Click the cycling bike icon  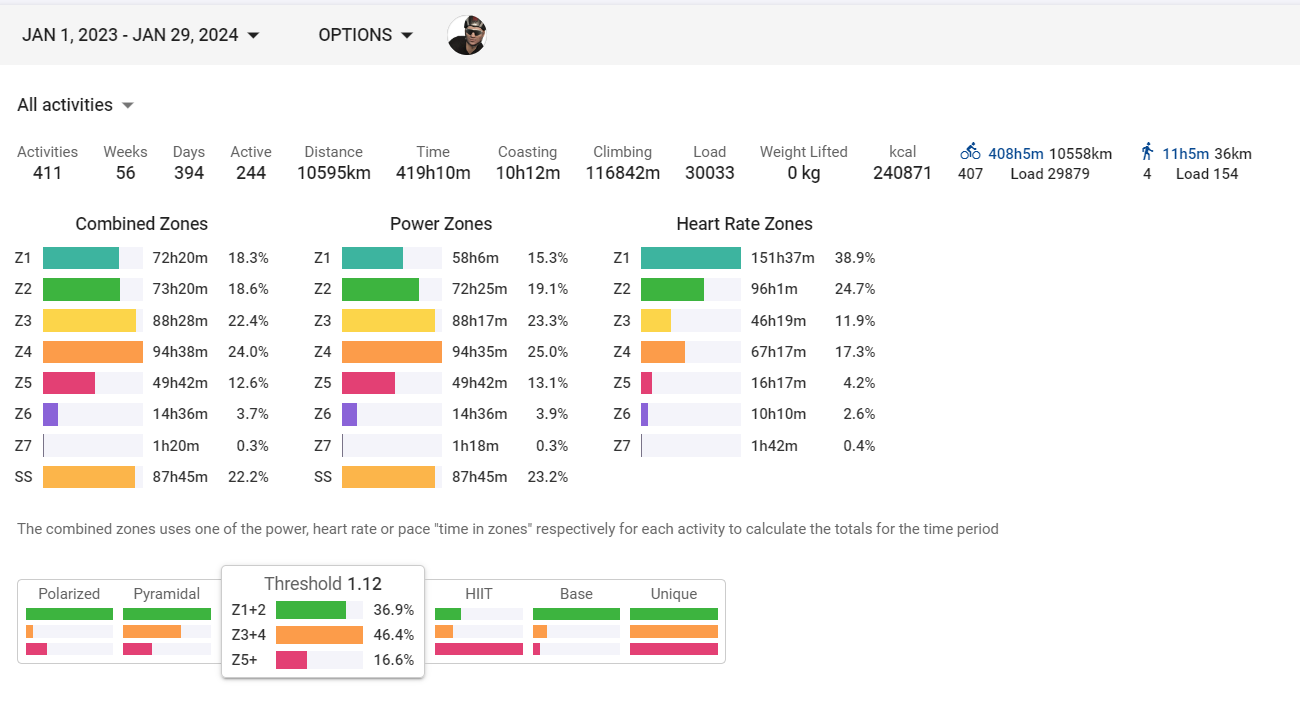point(970,153)
